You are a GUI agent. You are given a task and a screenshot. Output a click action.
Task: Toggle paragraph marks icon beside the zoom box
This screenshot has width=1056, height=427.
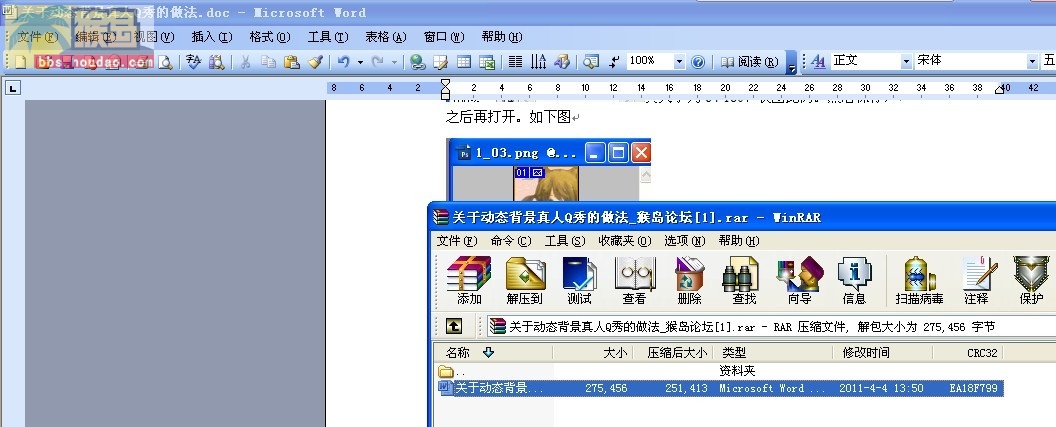[x=614, y=62]
